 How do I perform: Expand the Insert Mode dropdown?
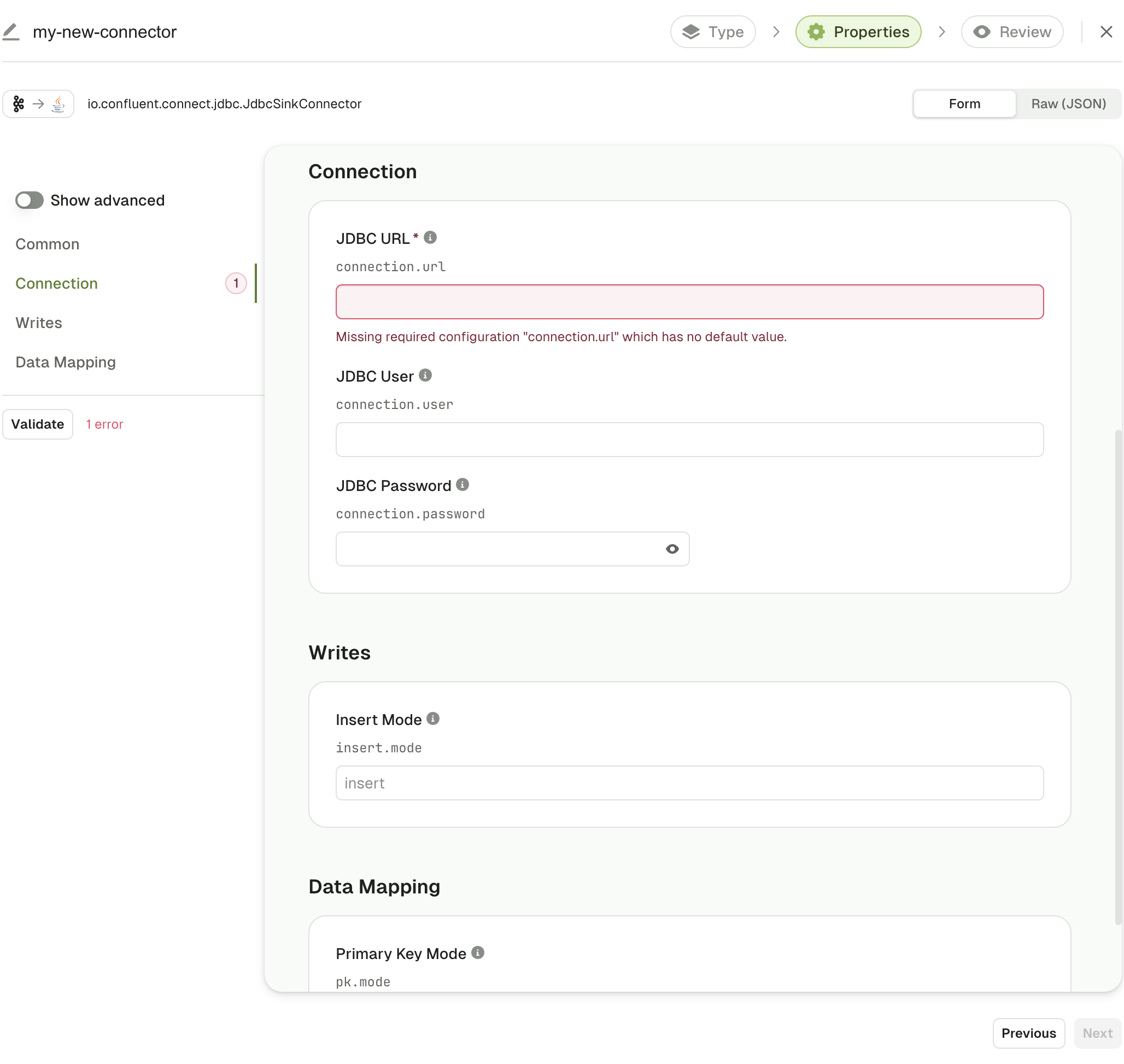click(690, 783)
